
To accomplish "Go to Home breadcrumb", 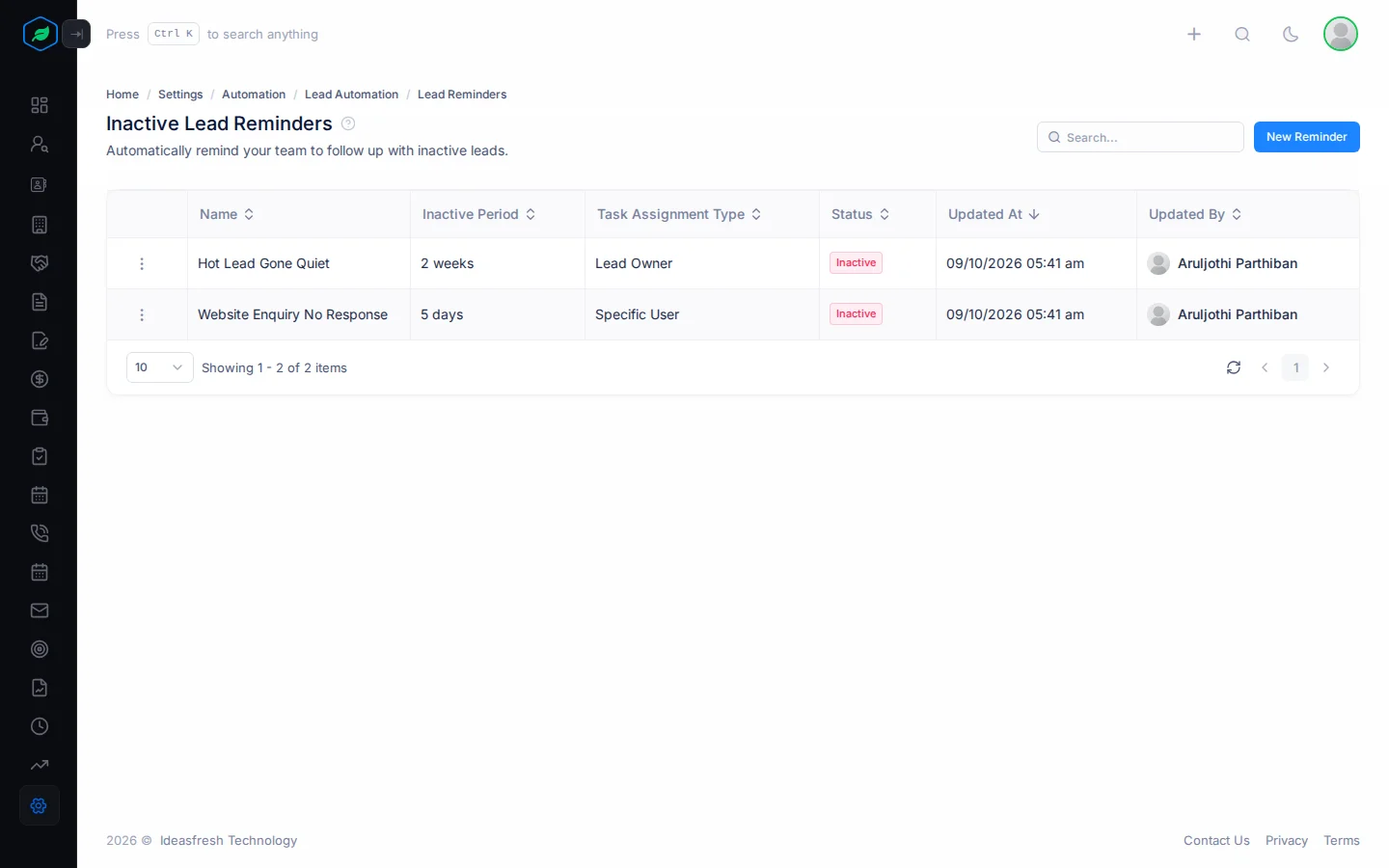I will click(123, 95).
